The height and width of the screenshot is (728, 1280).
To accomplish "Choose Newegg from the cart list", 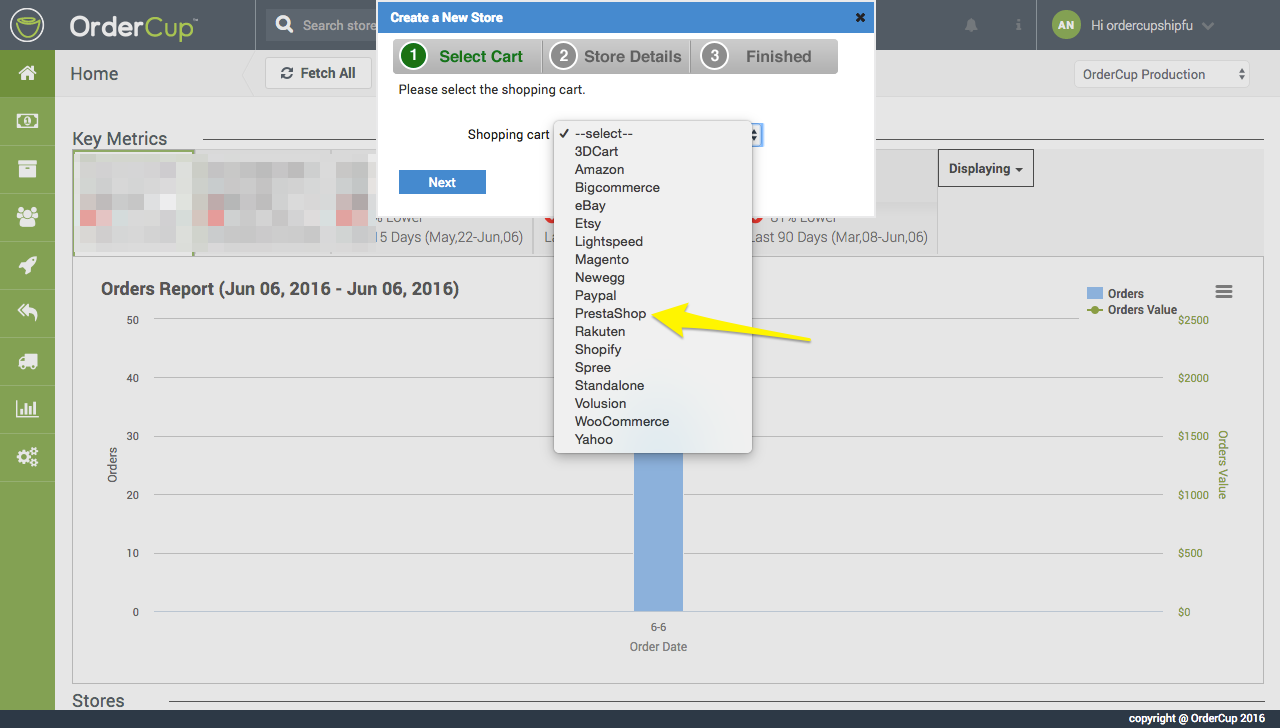I will [653, 277].
